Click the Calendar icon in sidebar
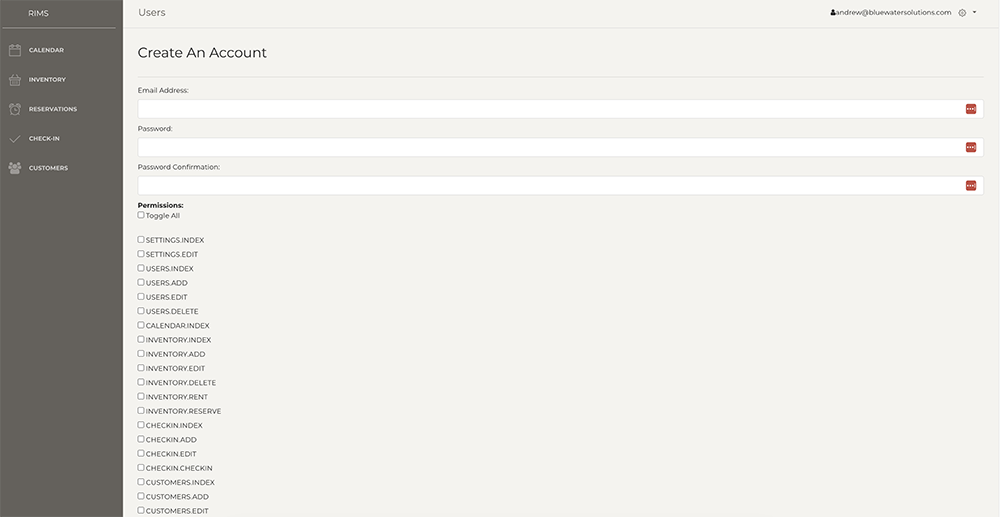 coord(15,50)
